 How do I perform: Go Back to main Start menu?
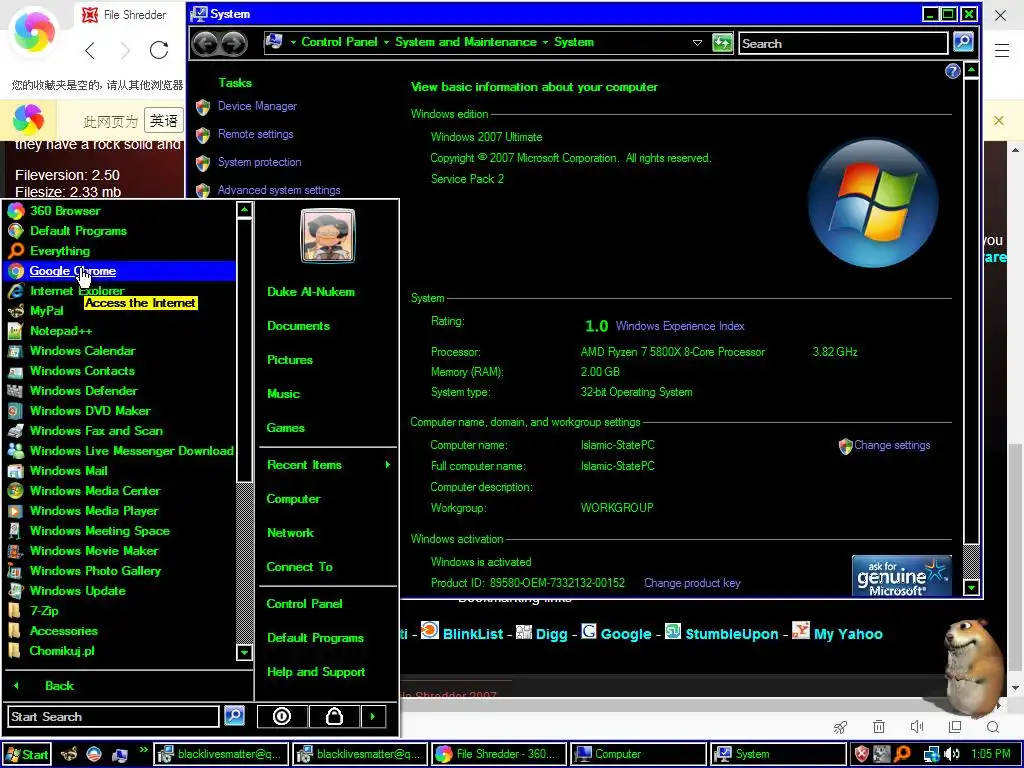59,686
